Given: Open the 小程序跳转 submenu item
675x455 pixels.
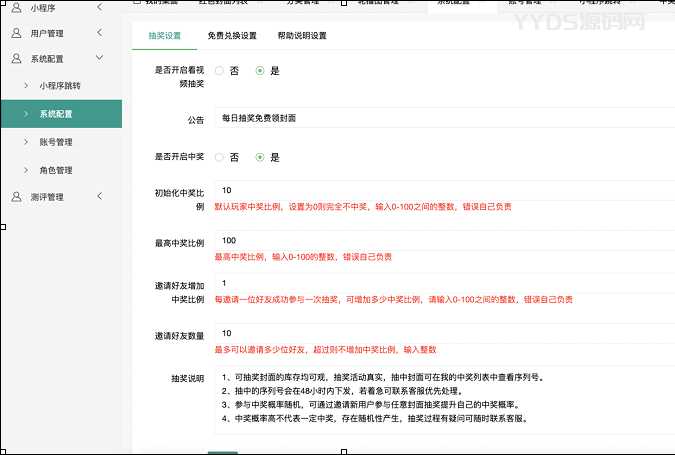Looking at the screenshot, I should tap(60, 86).
